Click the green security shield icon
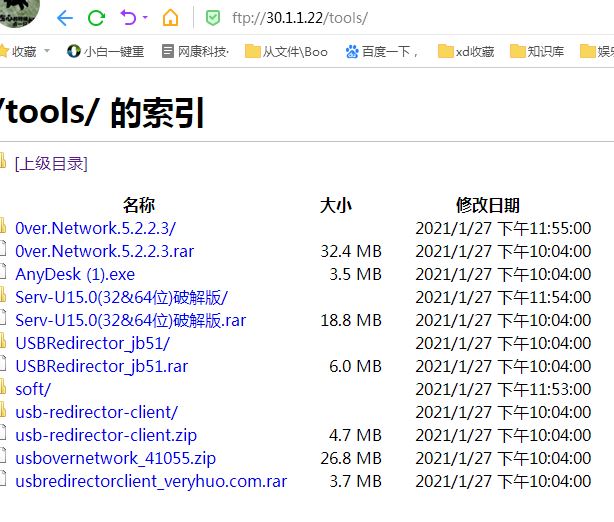 tap(213, 18)
